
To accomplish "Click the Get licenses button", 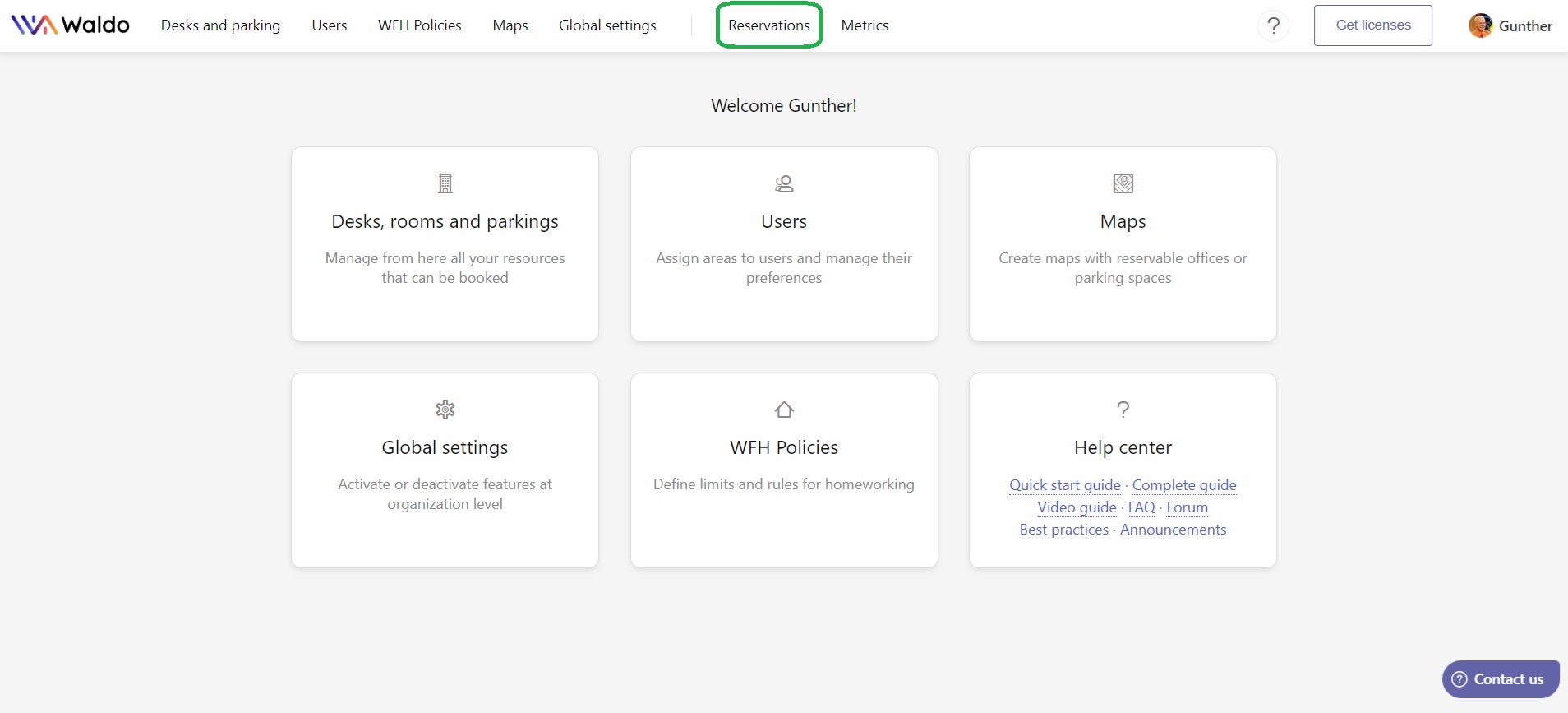I will point(1372,25).
